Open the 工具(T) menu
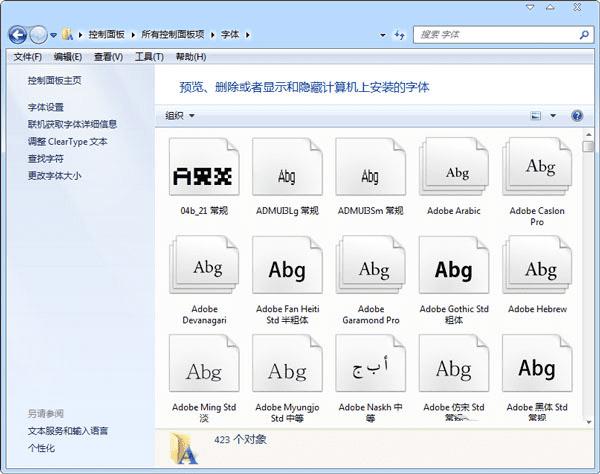This screenshot has width=600, height=474. [x=149, y=57]
